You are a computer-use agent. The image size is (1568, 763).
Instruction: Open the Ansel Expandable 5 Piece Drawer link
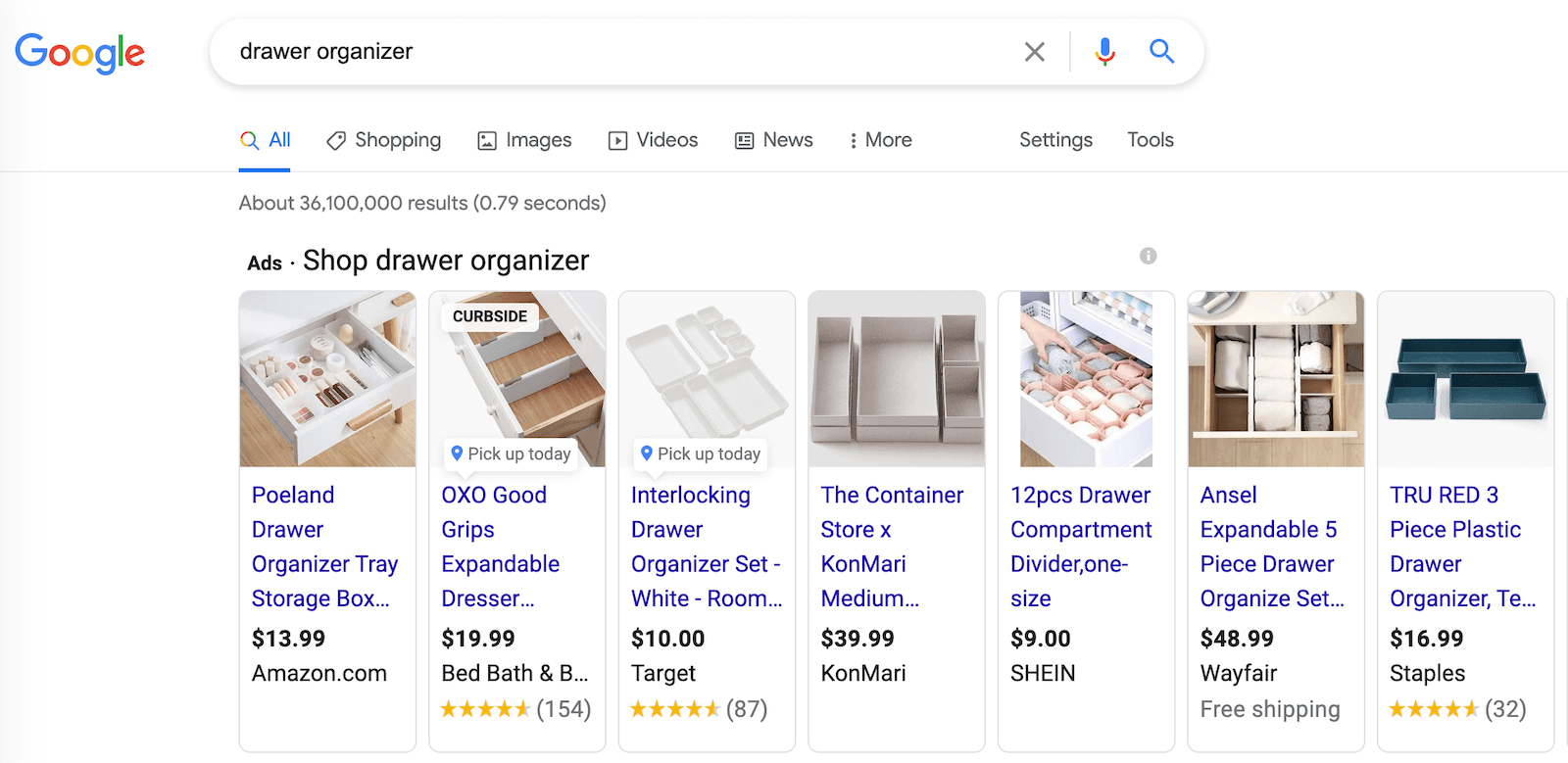click(x=1272, y=547)
